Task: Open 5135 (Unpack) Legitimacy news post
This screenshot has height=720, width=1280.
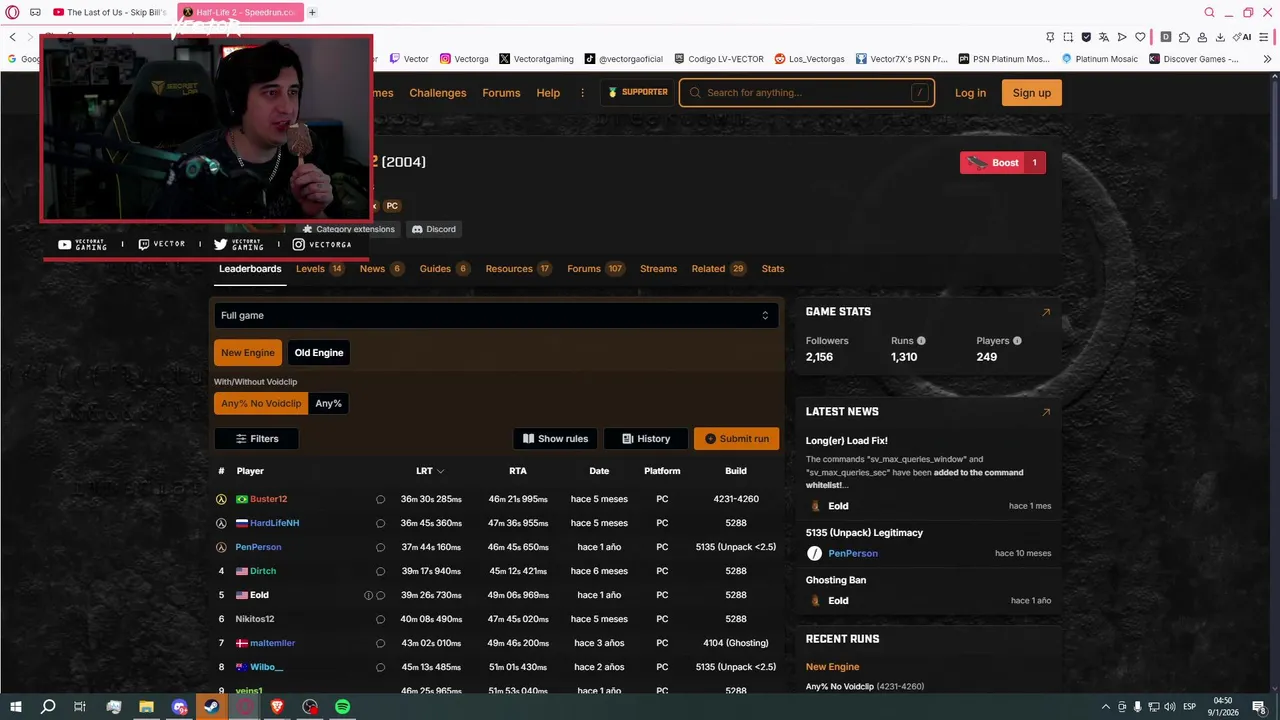Action: (864, 533)
